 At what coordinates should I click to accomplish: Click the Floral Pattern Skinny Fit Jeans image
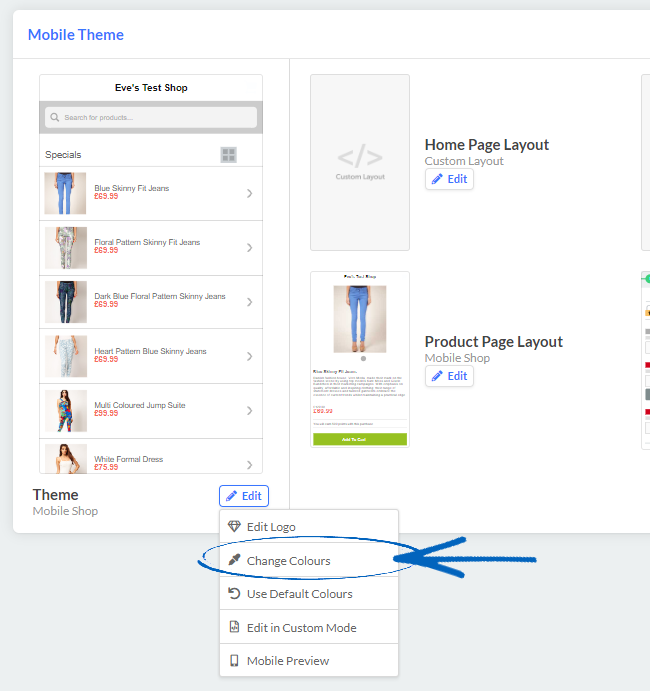click(x=66, y=248)
